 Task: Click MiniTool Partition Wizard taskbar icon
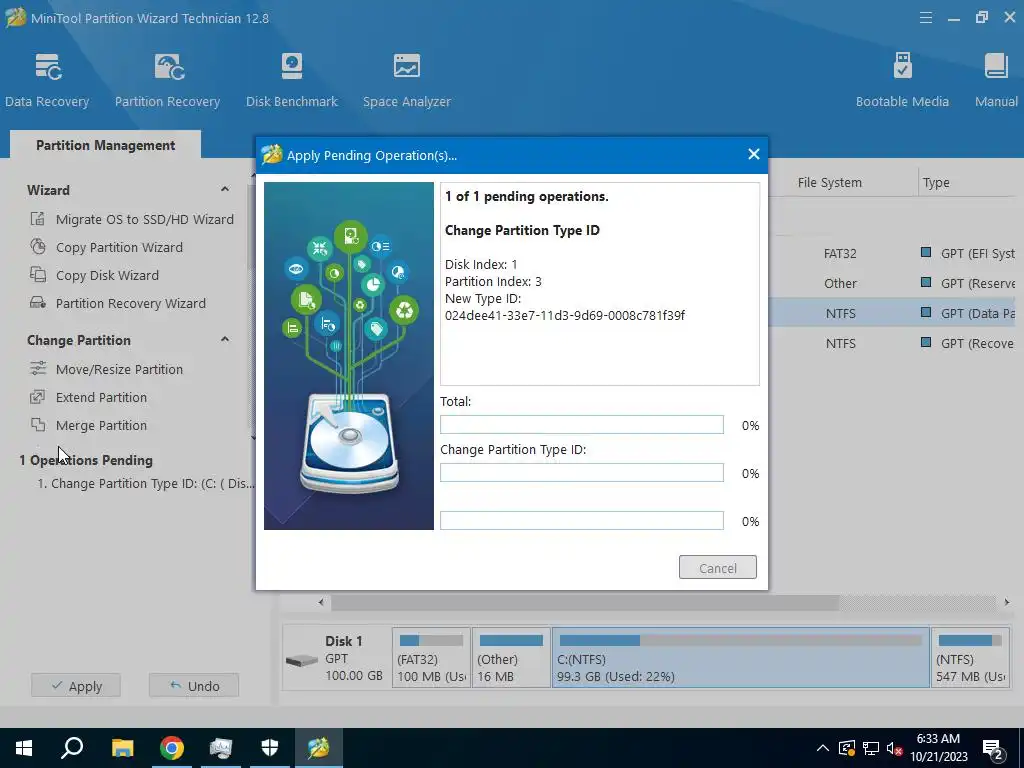pos(319,748)
